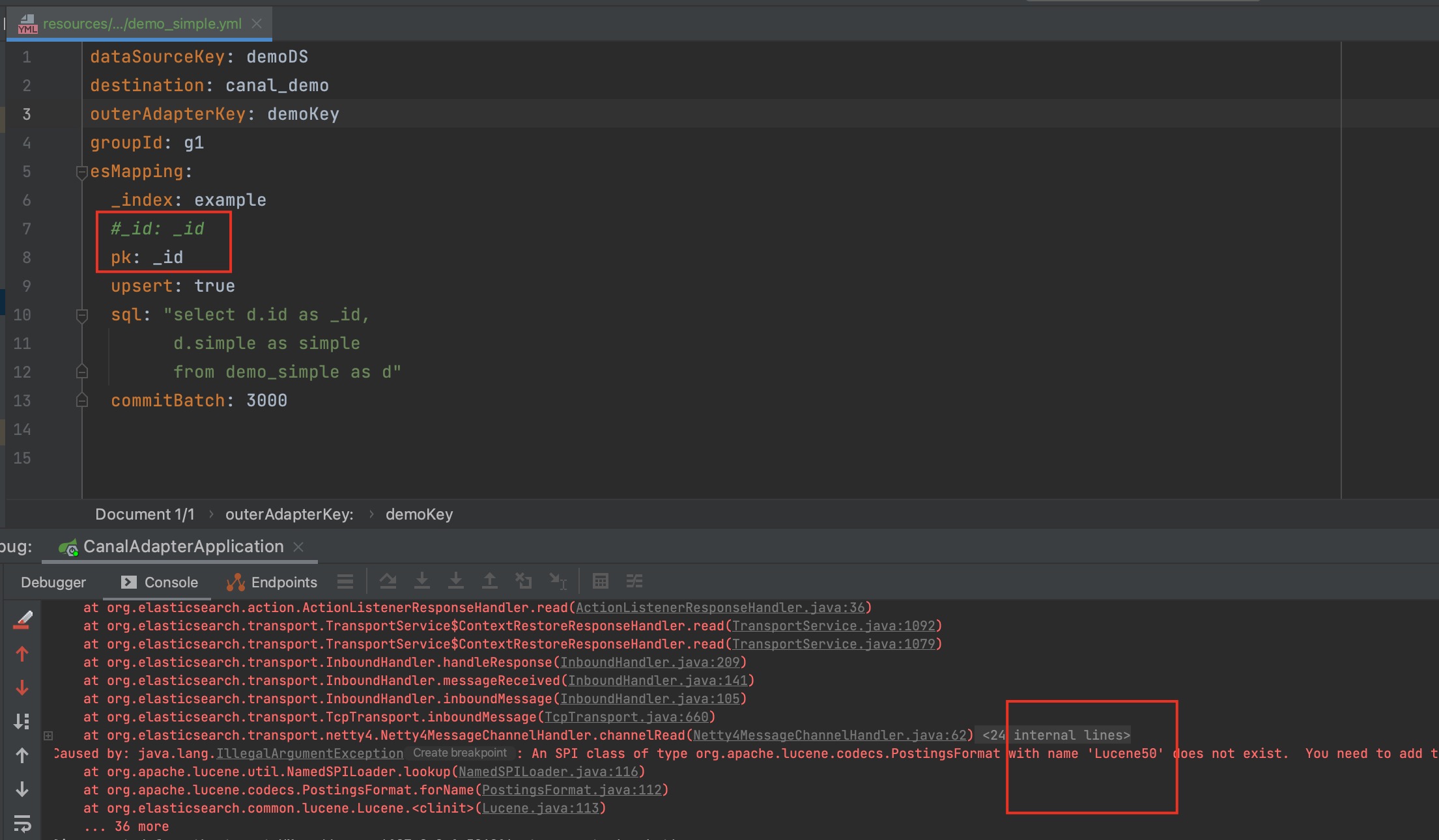Click the demoKey breadcrumb
The image size is (1439, 840).
pos(420,514)
